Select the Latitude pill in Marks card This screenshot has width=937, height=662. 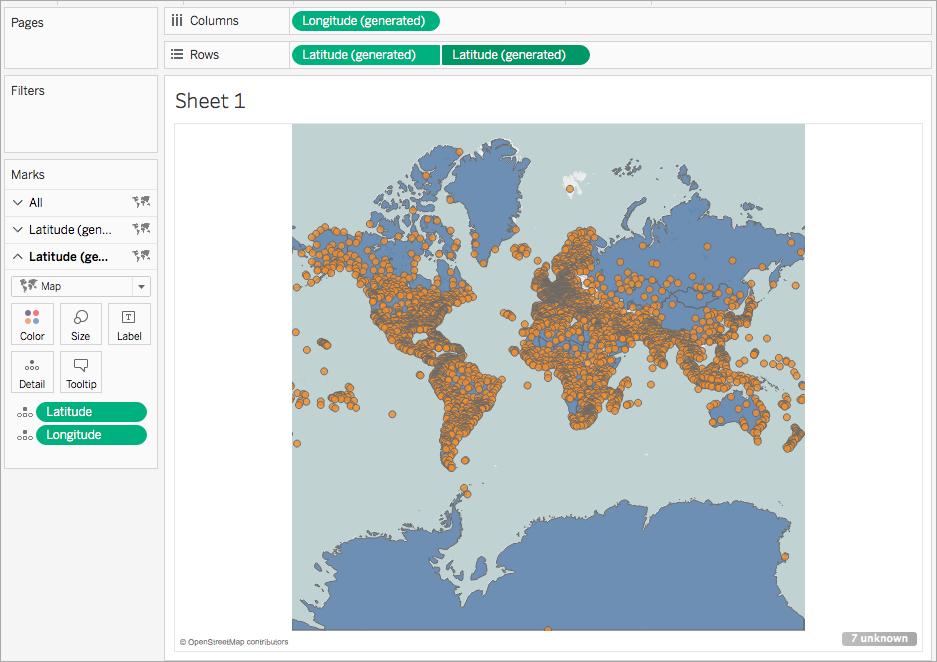(x=91, y=412)
